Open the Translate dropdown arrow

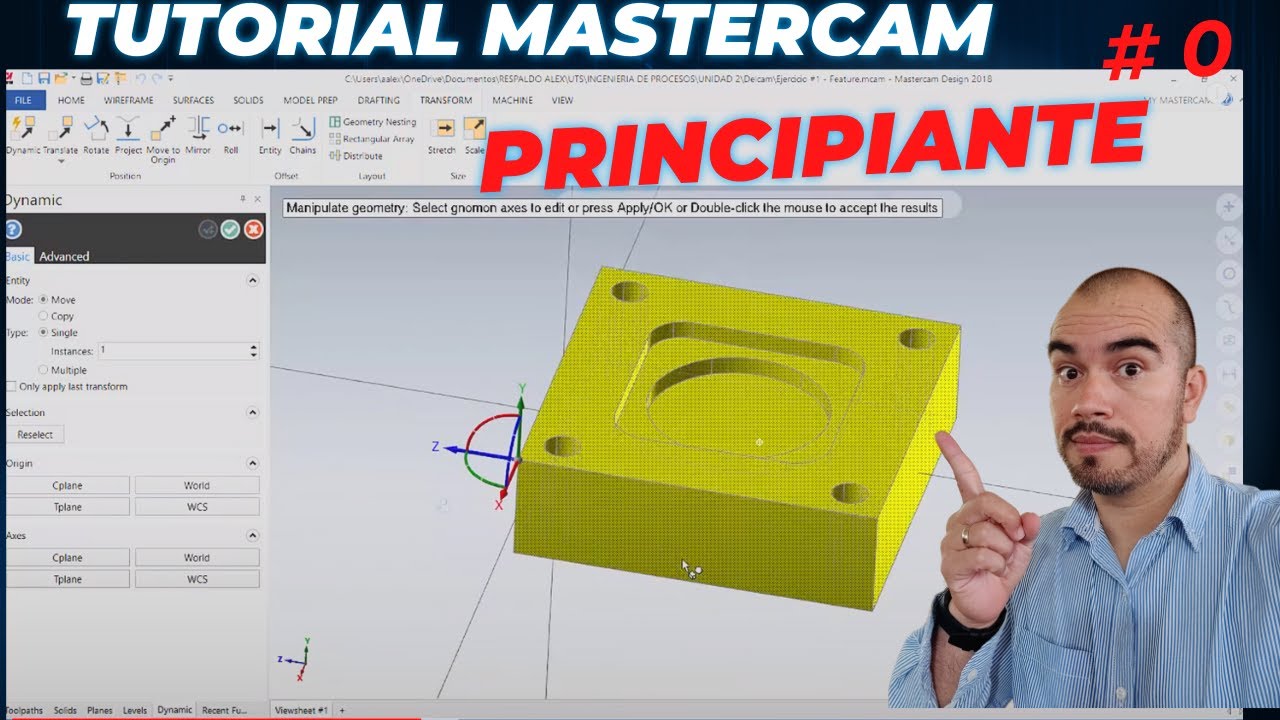coord(61,161)
